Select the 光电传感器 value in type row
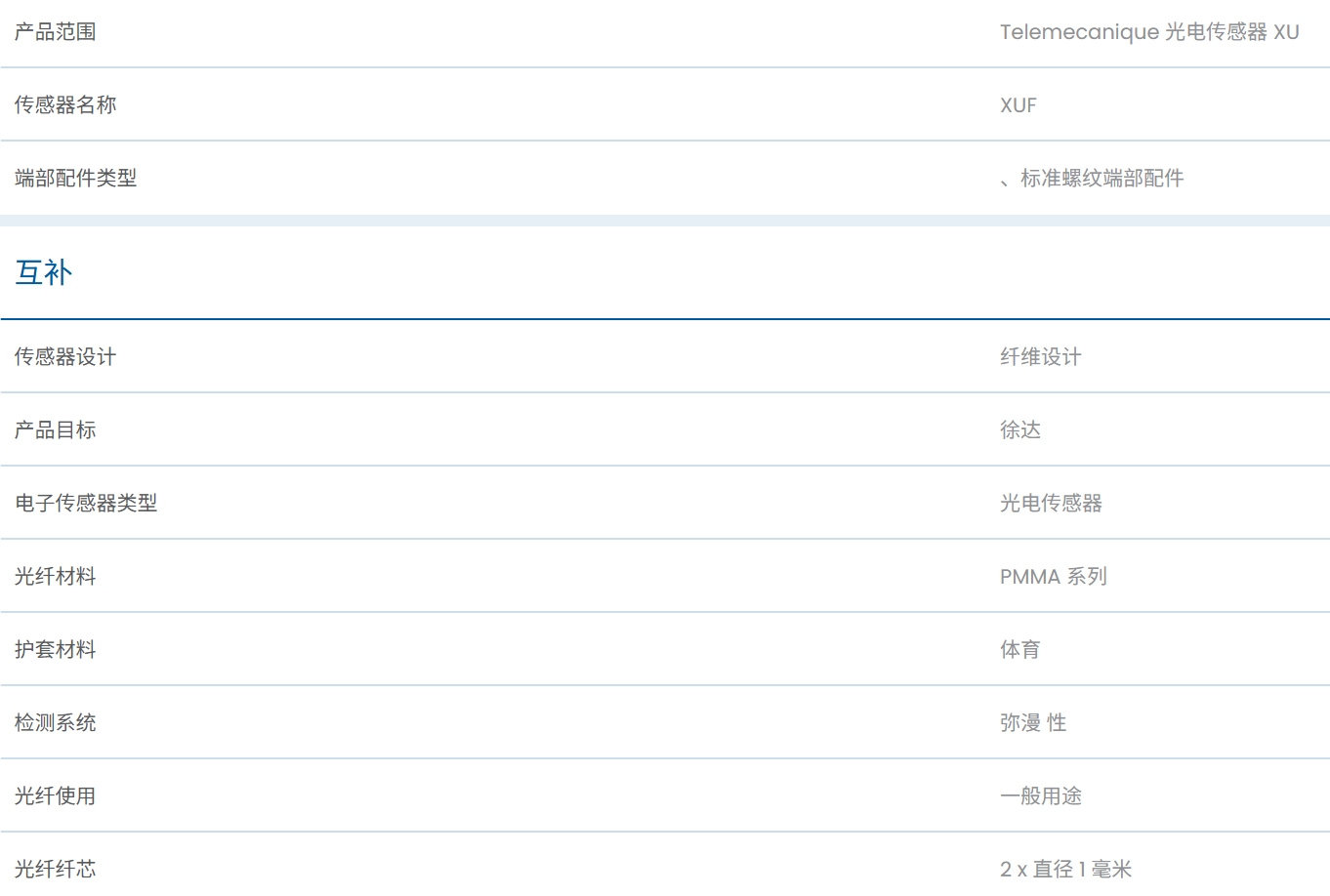 click(1051, 504)
